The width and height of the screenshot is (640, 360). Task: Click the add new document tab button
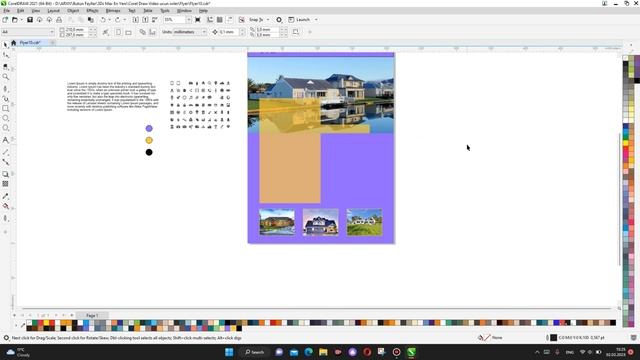tap(53, 42)
